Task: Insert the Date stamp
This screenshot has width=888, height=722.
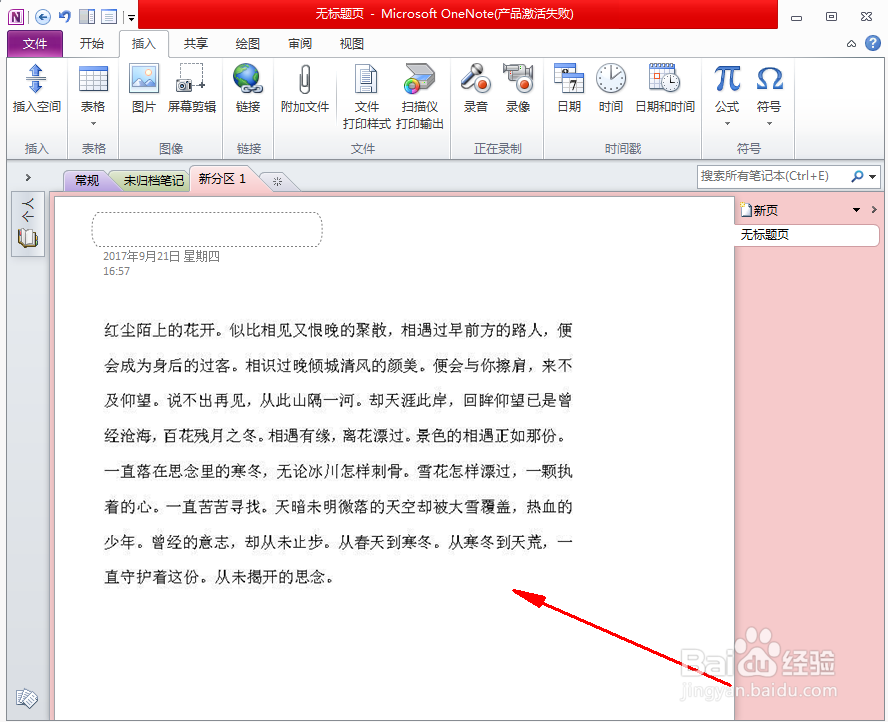Action: [569, 78]
